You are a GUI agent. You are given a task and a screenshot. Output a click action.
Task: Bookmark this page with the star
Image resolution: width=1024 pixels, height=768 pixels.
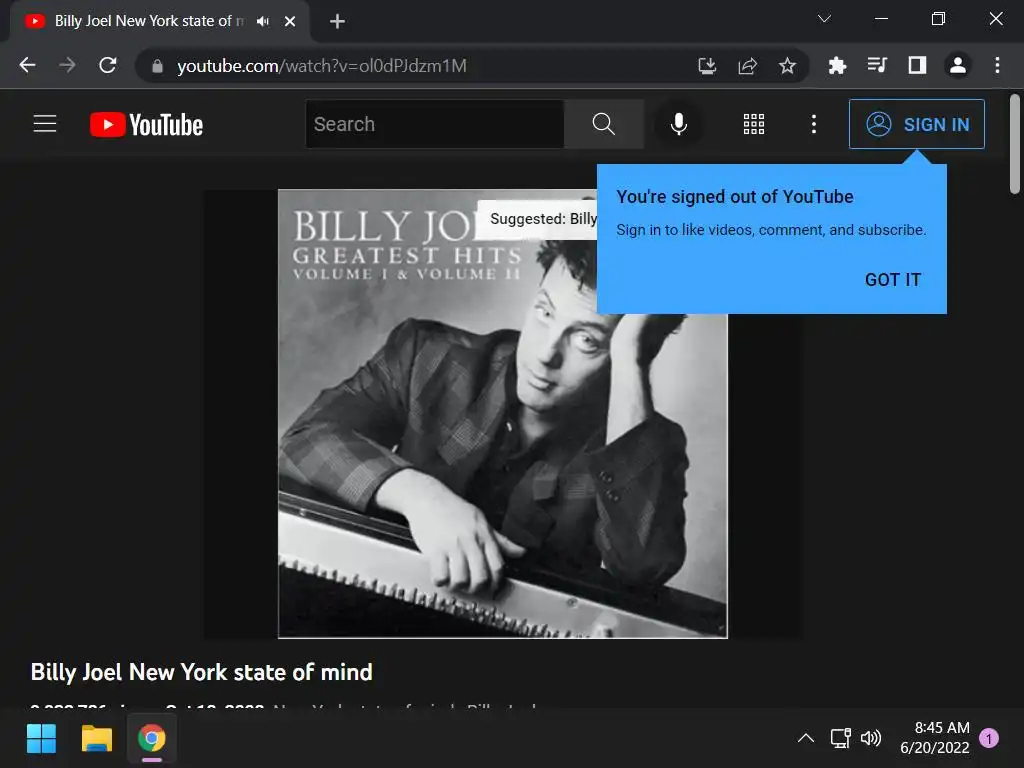click(x=788, y=65)
